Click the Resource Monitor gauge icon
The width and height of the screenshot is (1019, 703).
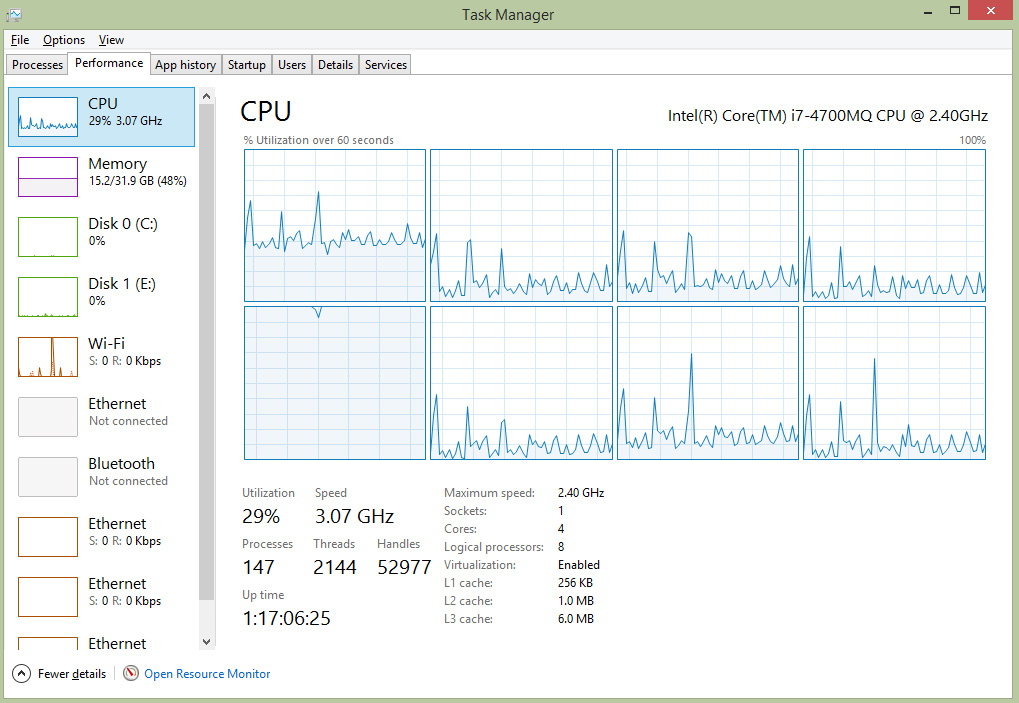tap(131, 673)
